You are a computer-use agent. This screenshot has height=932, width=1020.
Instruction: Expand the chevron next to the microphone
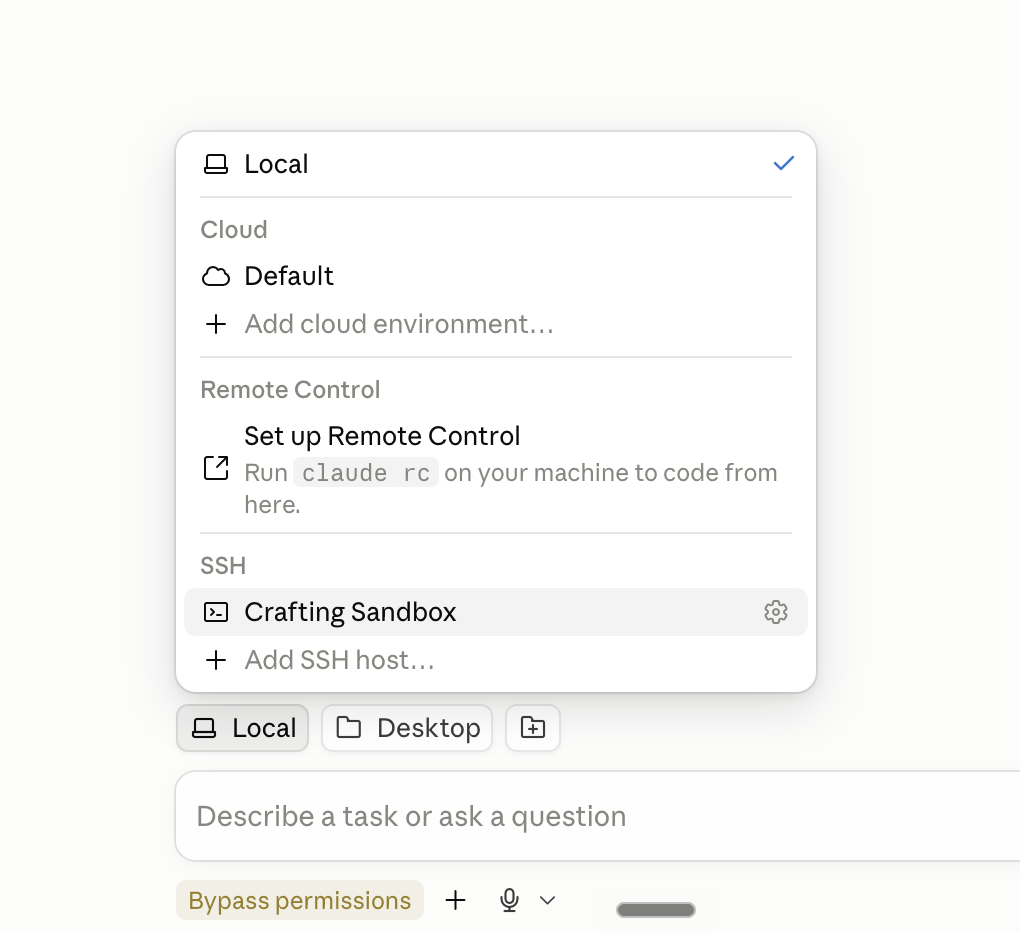coord(548,900)
